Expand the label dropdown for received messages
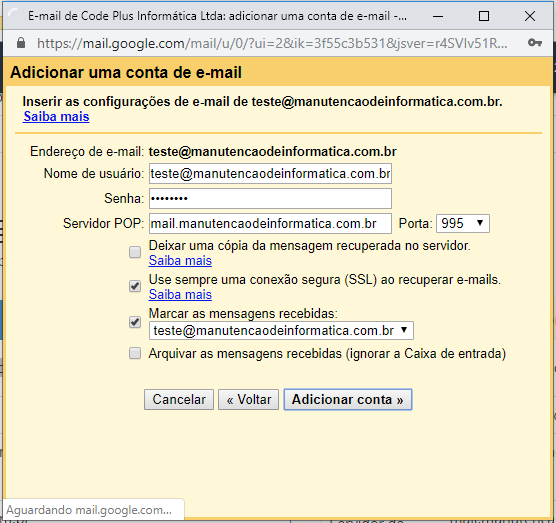 coord(281,330)
